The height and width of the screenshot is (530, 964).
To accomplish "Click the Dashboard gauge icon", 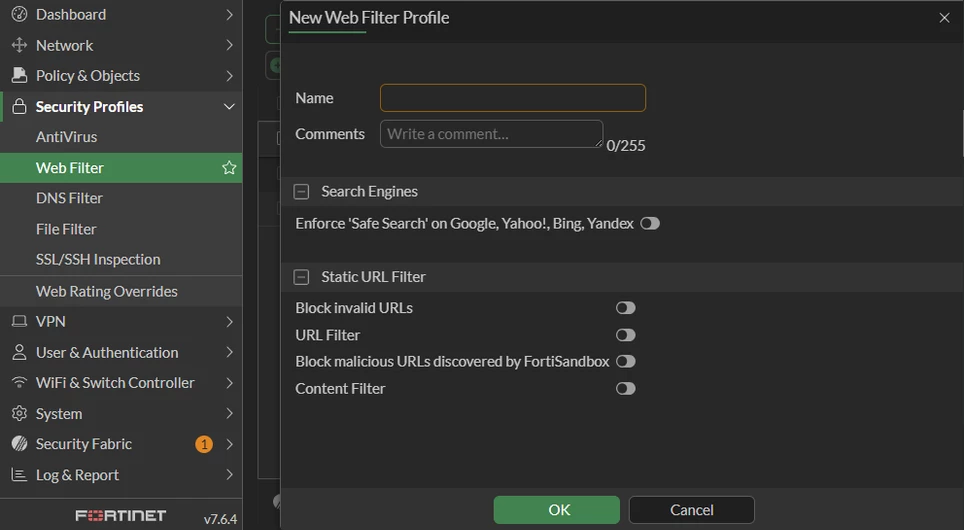I will (19, 14).
